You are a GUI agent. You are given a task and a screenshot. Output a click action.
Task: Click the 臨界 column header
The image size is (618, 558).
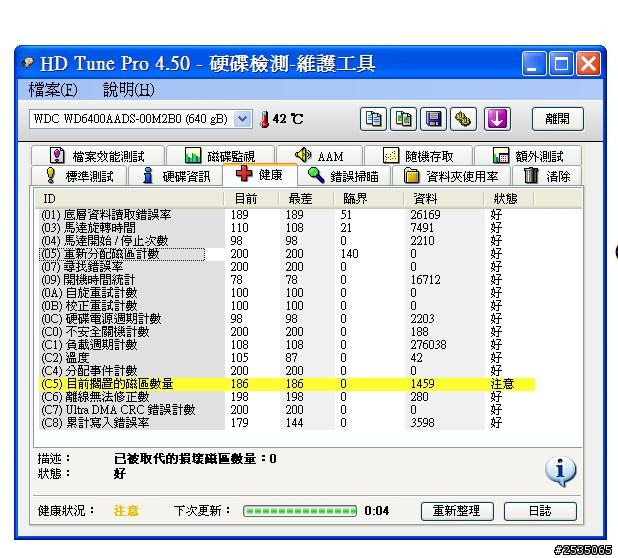coord(369,199)
